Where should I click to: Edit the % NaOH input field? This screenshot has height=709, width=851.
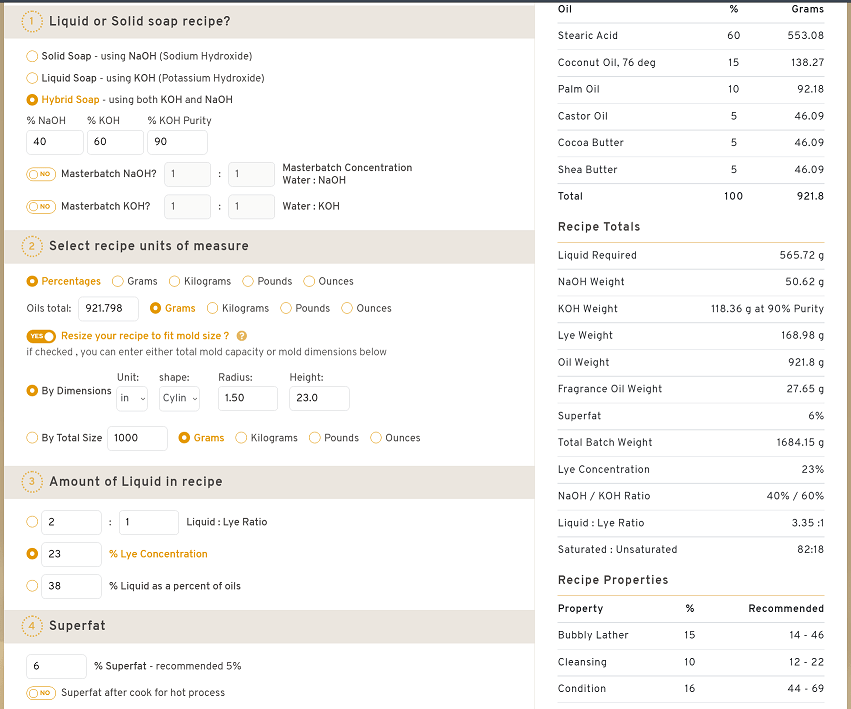[54, 142]
